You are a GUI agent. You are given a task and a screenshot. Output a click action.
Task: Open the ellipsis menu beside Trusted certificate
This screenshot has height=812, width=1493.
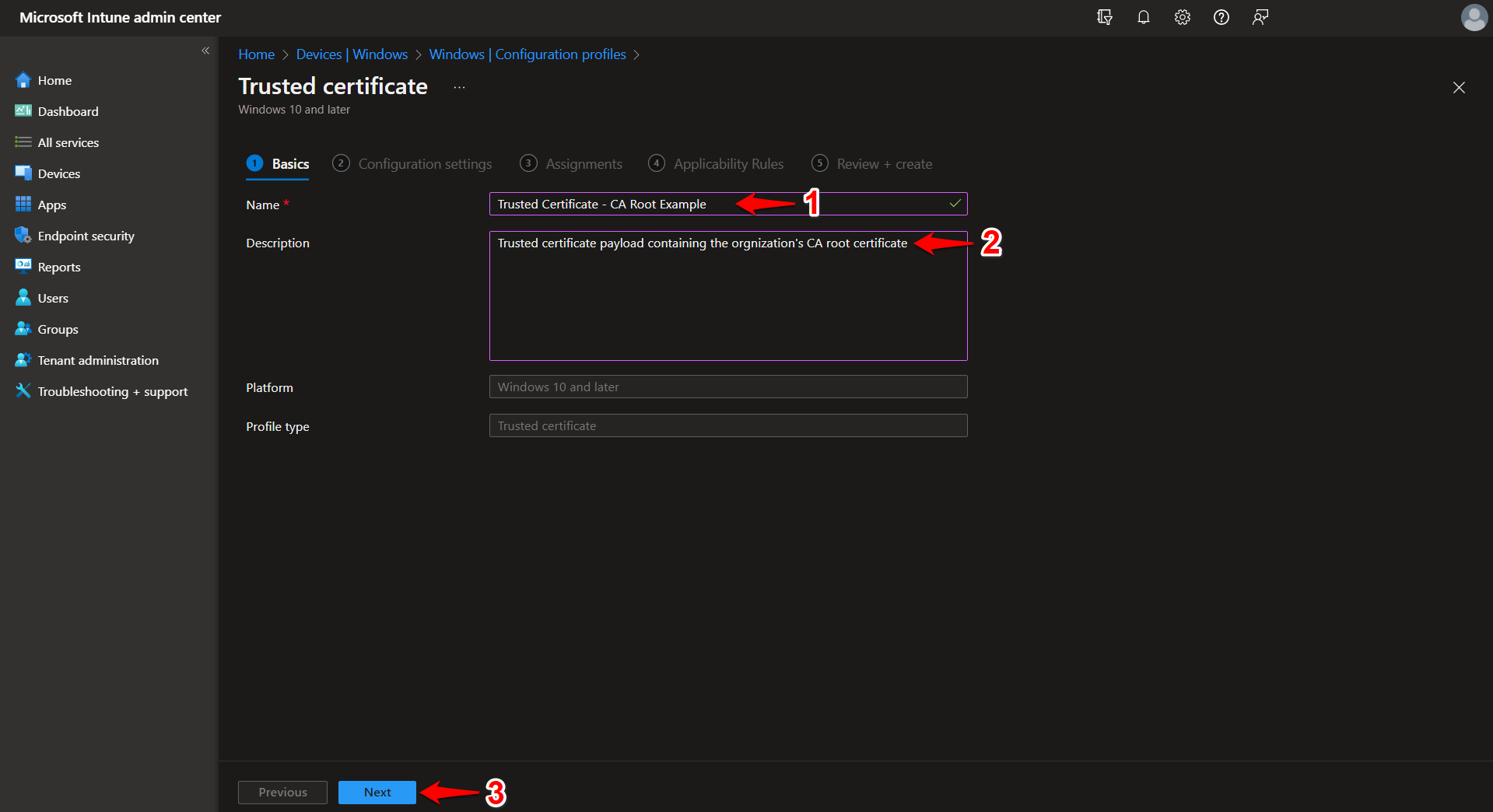click(x=458, y=87)
